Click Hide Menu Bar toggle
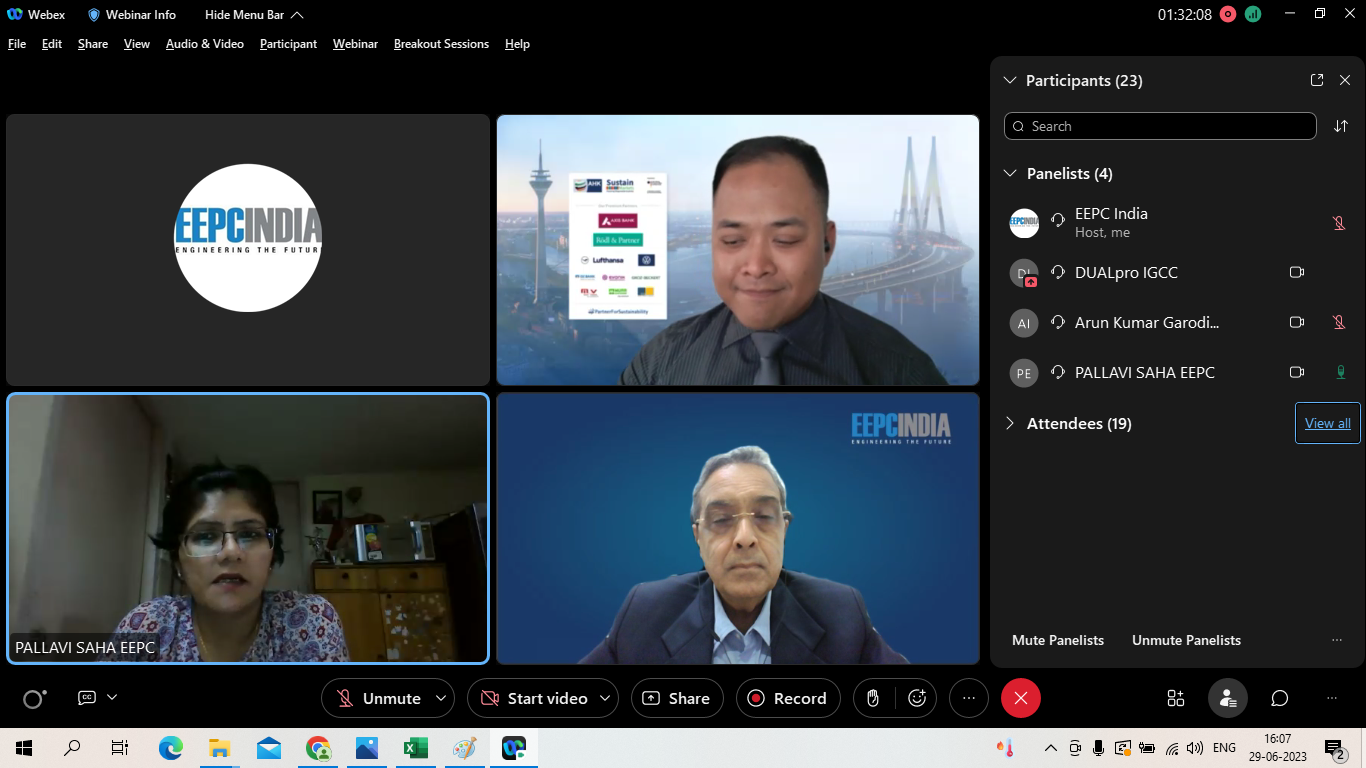This screenshot has width=1366, height=768. tap(254, 15)
